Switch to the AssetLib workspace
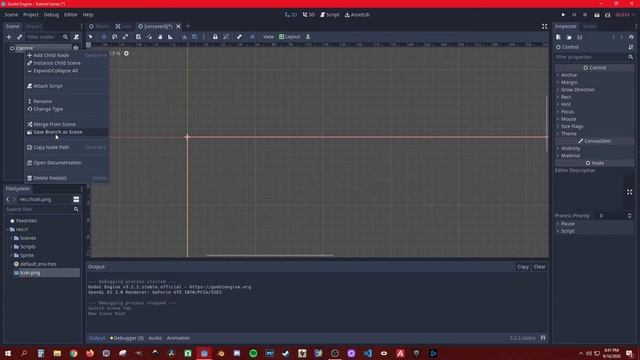Screen dimensions: 640x360 357,15
